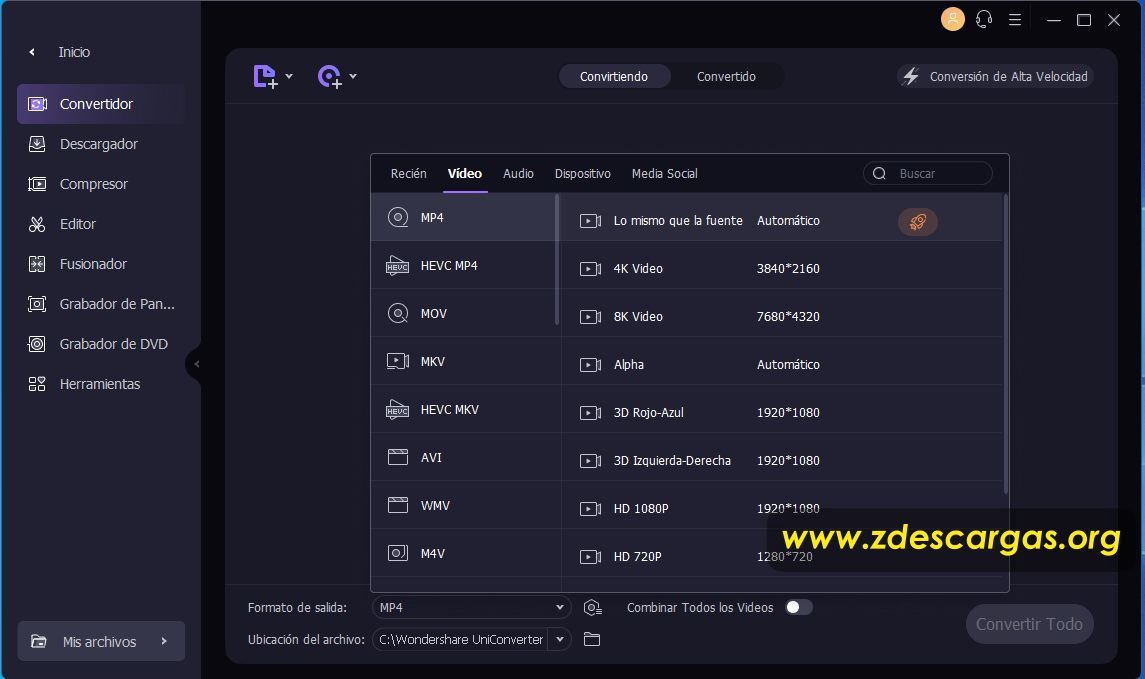The height and width of the screenshot is (679, 1145).
Task: Open the Convertidor section in sidebar
Action: (101, 104)
